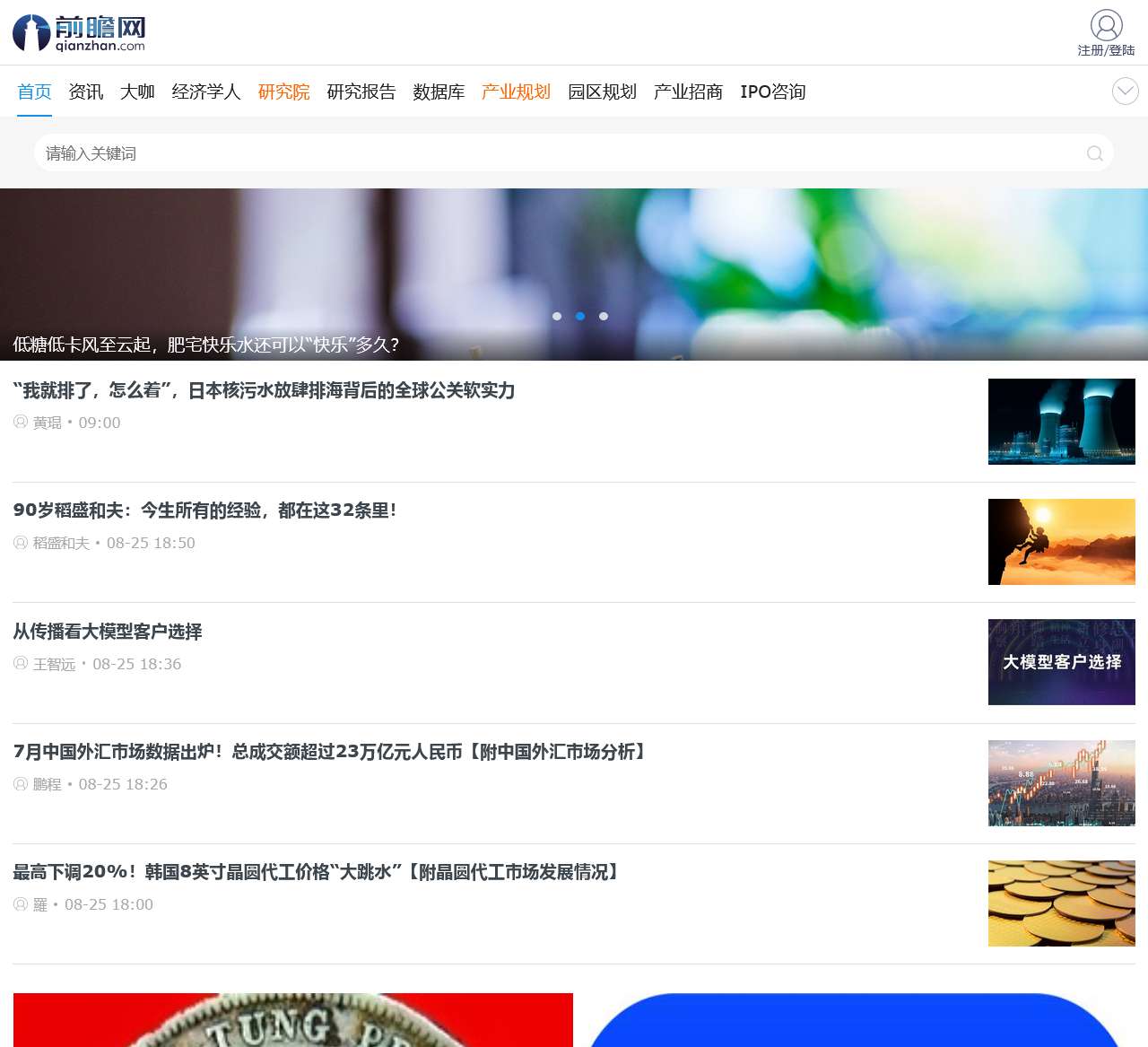This screenshot has height=1047, width=1148.
Task: Open the silver coin on red image
Action: point(293,1020)
